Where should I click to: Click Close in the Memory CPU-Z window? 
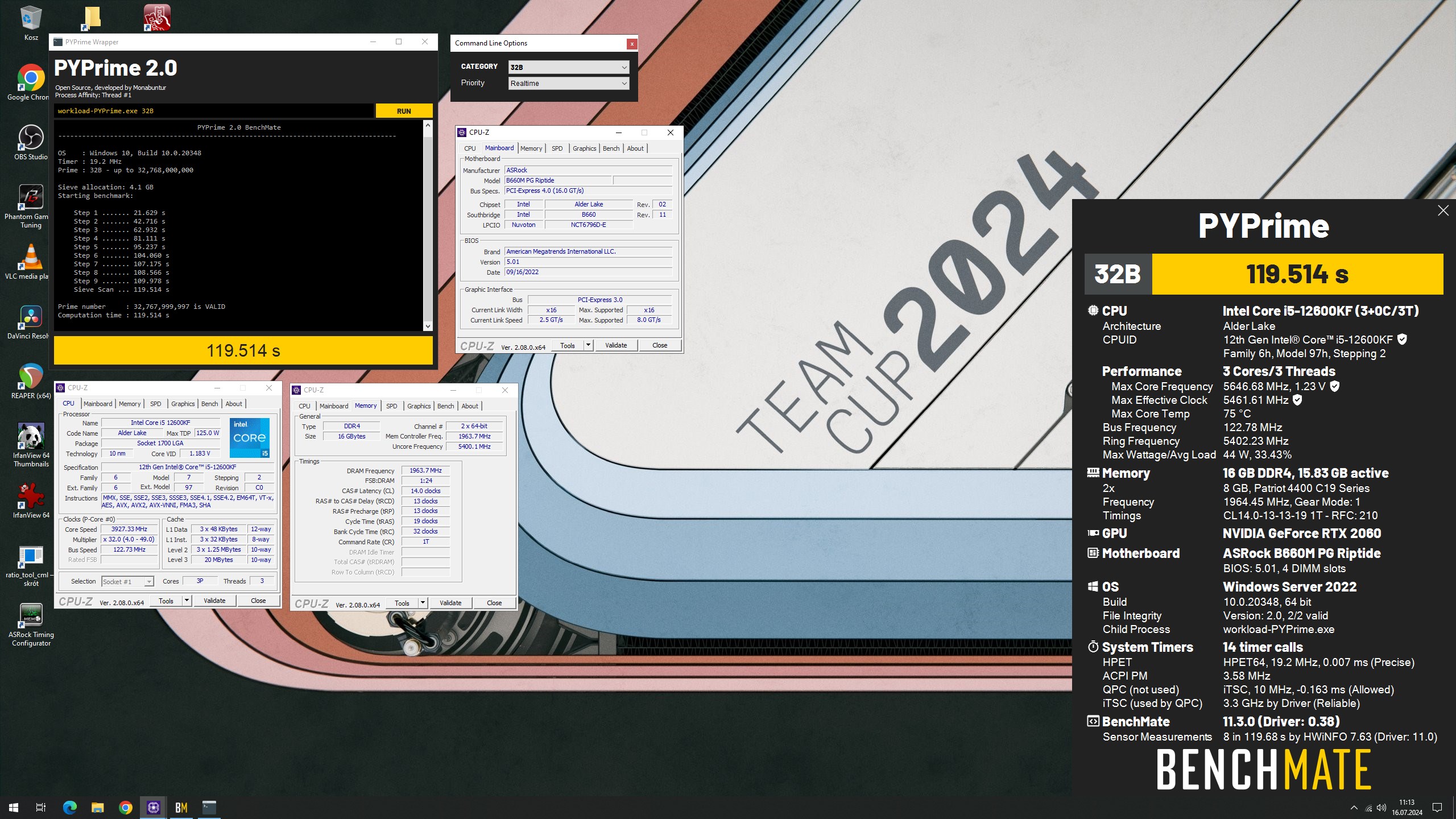[494, 603]
